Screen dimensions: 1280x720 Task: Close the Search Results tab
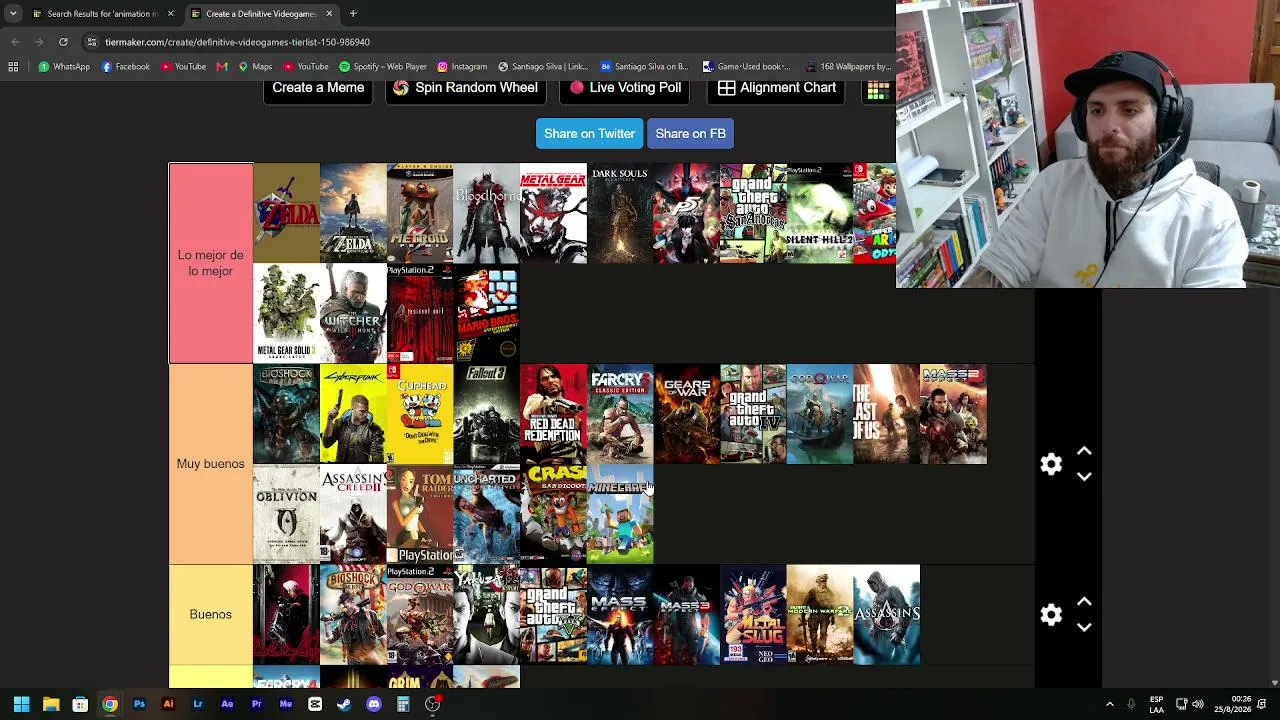(170, 14)
